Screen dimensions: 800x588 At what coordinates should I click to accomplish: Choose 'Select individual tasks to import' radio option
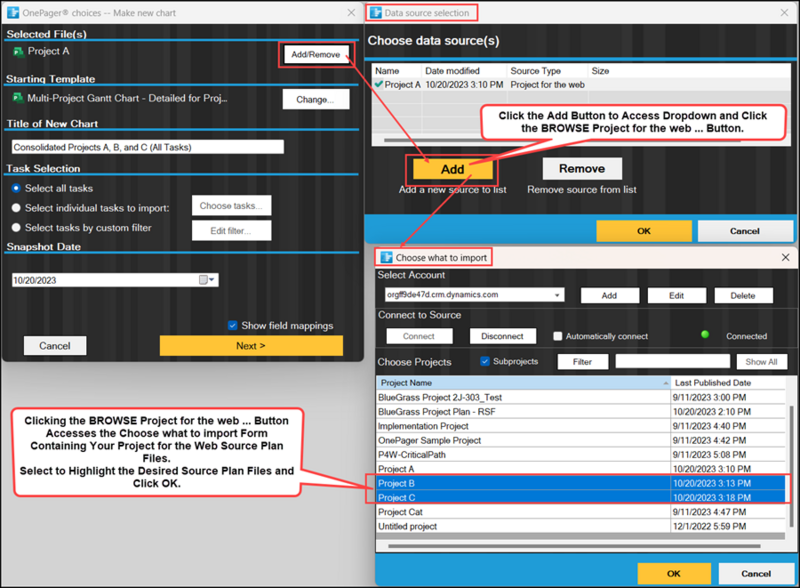coord(16,208)
